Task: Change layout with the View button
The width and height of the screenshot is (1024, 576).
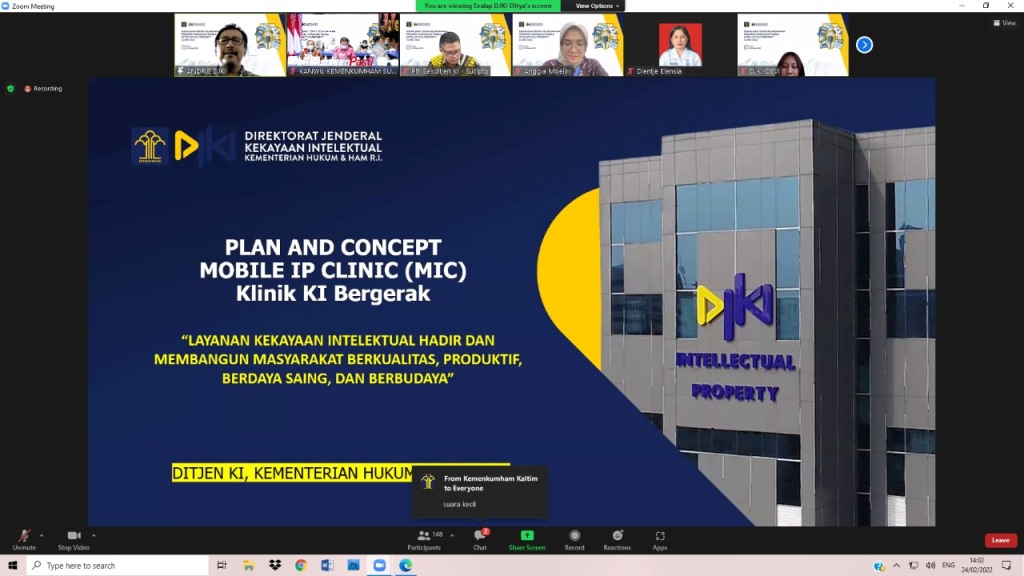Action: pos(1004,23)
